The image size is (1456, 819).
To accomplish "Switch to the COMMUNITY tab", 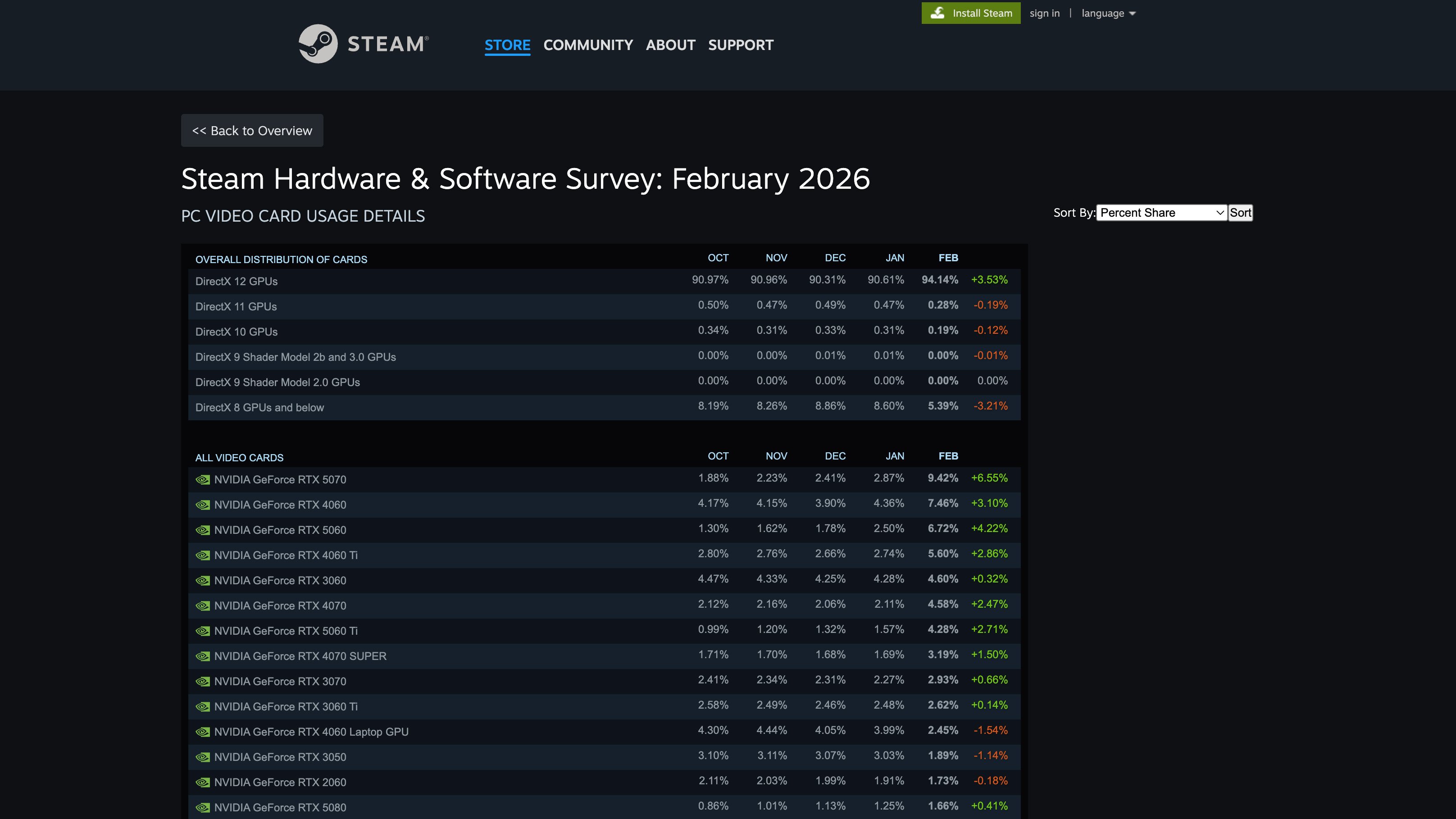I will (x=588, y=45).
